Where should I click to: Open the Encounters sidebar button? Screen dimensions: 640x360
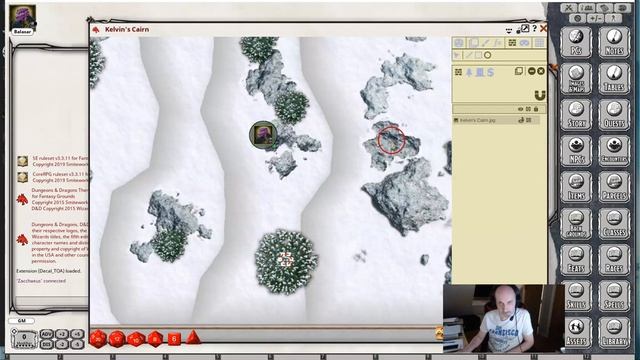coord(614,151)
